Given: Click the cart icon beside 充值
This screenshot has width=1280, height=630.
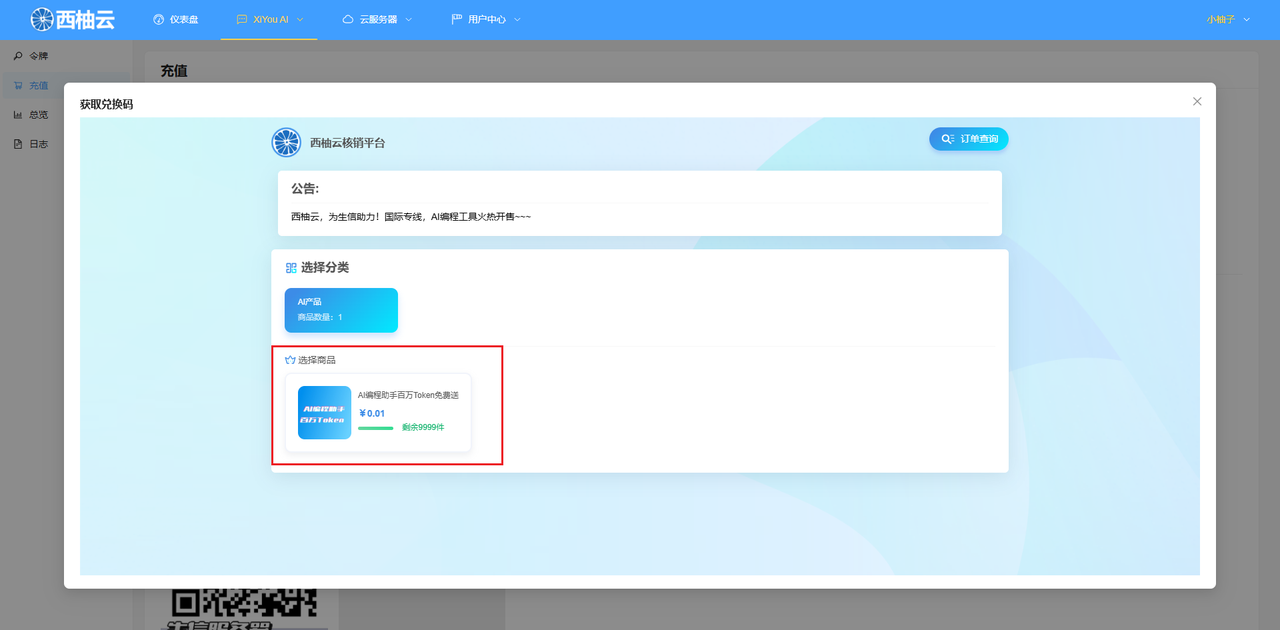Looking at the screenshot, I should click(x=18, y=86).
